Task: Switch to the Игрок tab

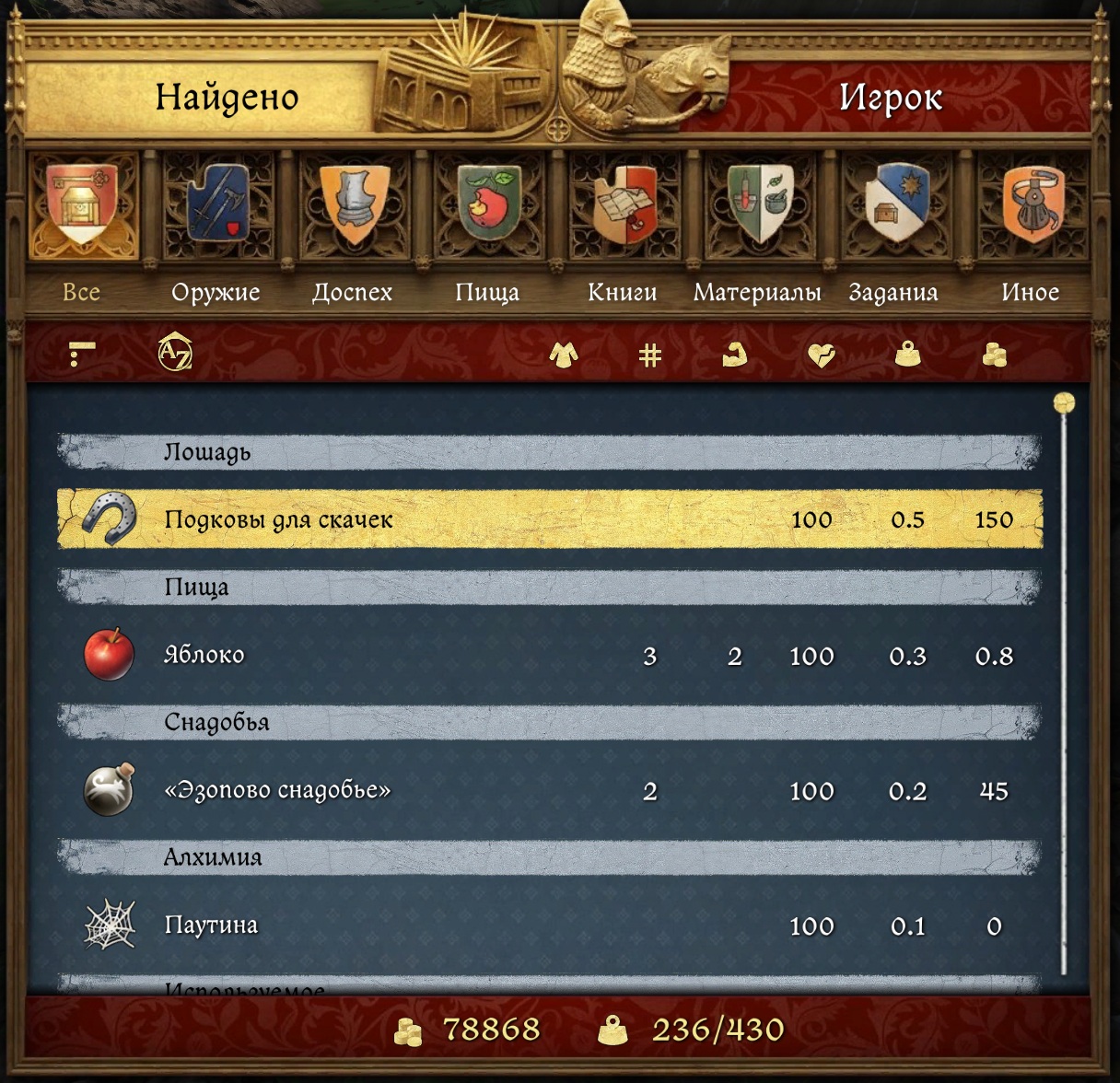Action: pyautogui.click(x=890, y=98)
